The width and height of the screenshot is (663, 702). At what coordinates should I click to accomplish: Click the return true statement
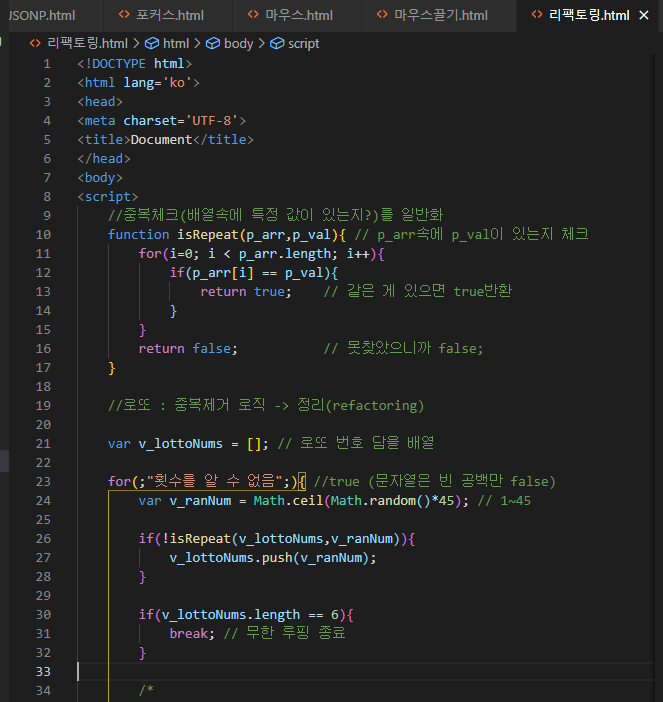[x=246, y=292]
